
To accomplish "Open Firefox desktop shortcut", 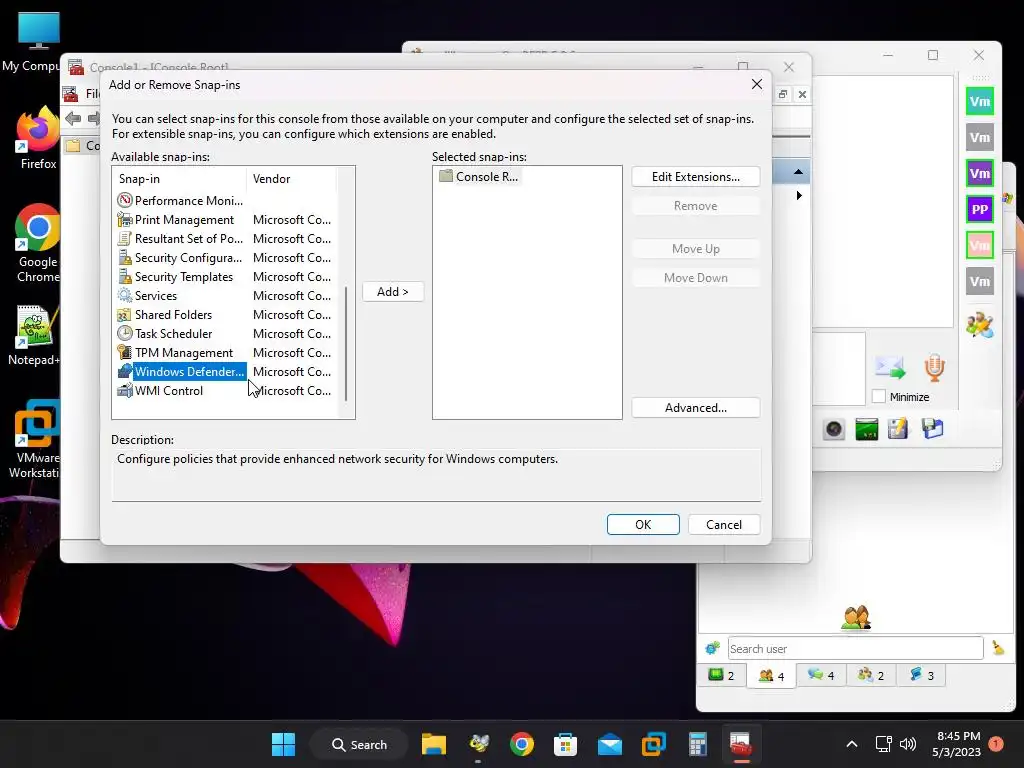I will click(38, 139).
